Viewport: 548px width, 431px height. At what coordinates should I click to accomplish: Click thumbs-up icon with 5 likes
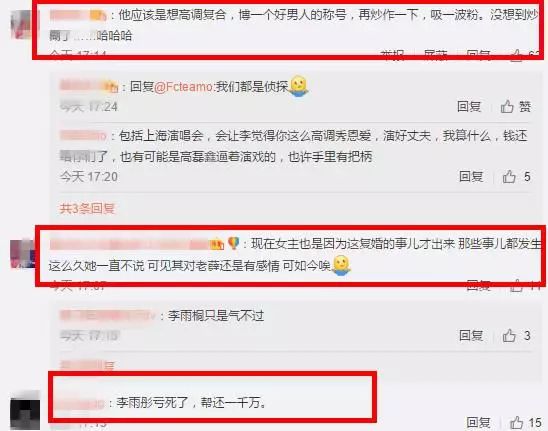coord(509,177)
